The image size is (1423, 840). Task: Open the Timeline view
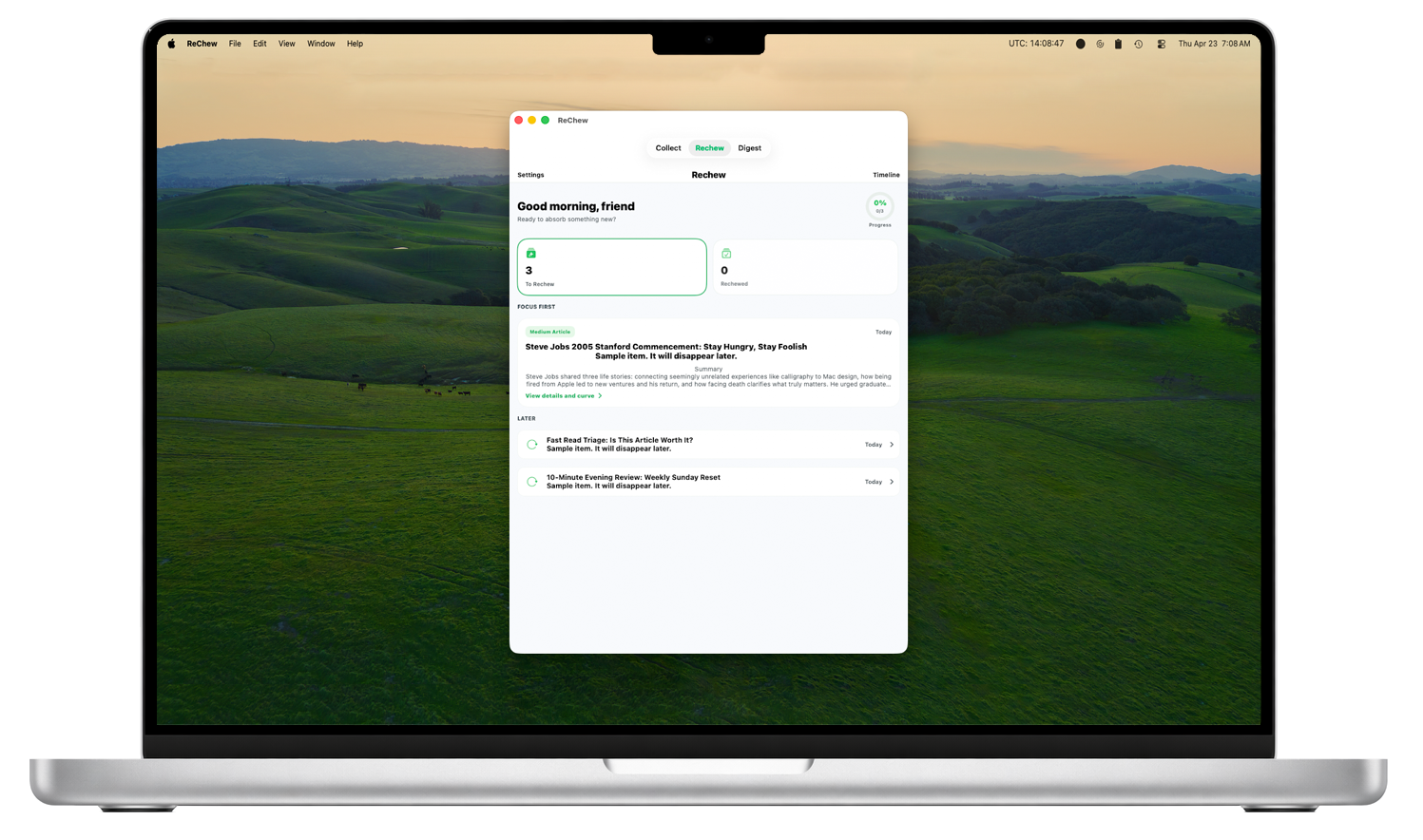click(886, 175)
